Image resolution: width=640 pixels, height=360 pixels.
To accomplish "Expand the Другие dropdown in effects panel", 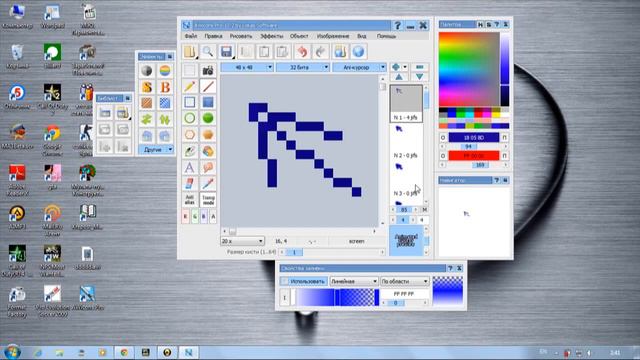I will tap(156, 149).
